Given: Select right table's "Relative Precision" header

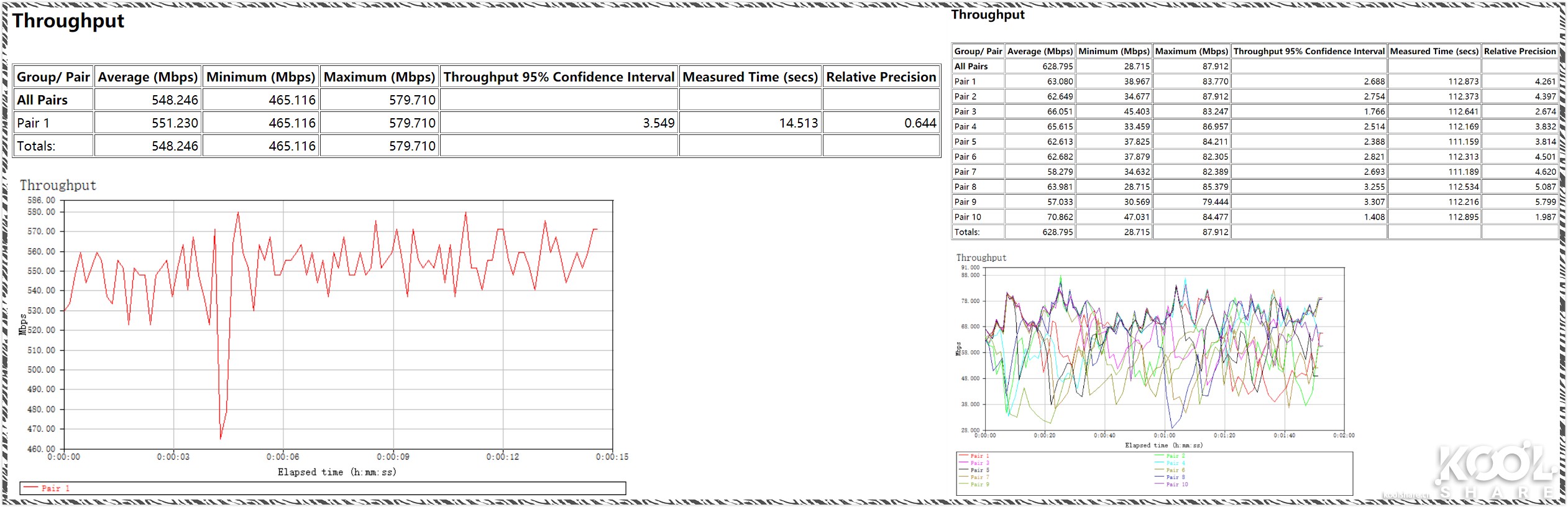Looking at the screenshot, I should pos(1520,52).
